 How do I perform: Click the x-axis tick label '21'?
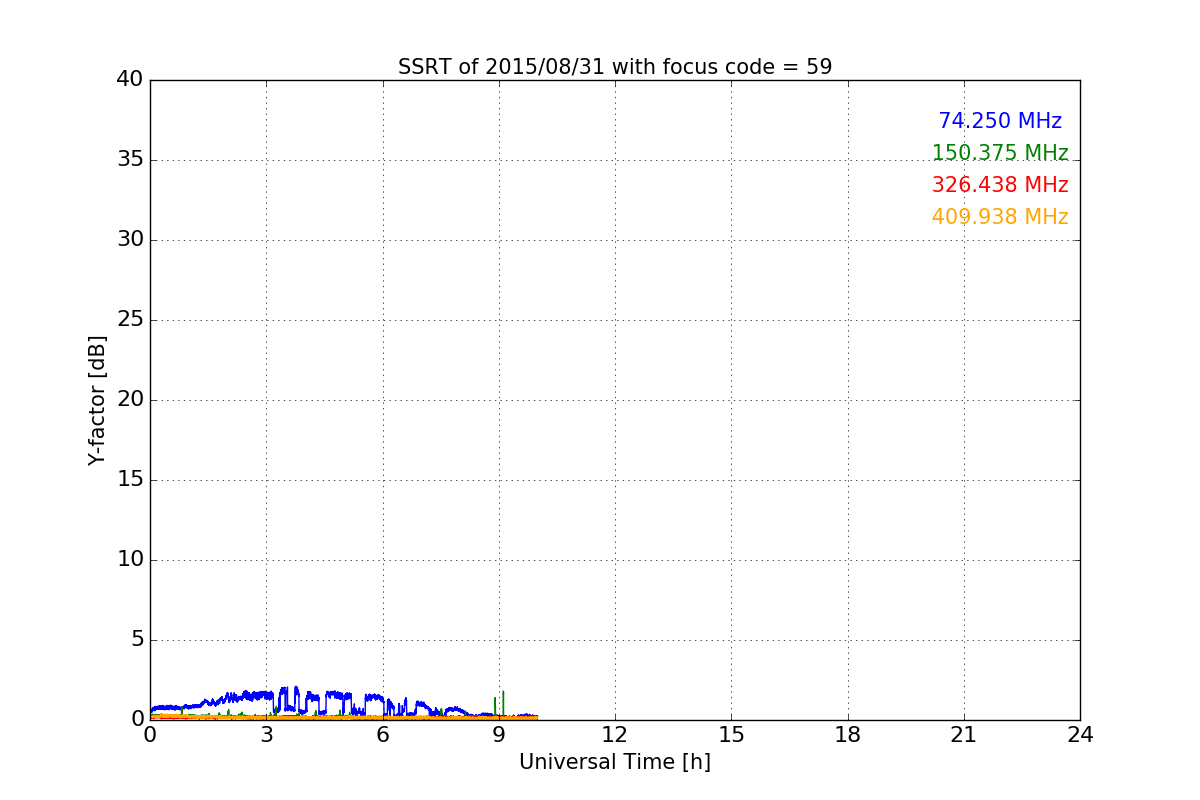pyautogui.click(x=964, y=735)
